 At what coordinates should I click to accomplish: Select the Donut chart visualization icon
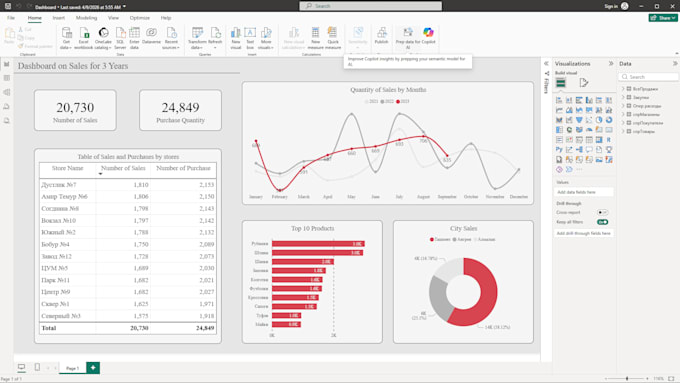[x=609, y=120]
